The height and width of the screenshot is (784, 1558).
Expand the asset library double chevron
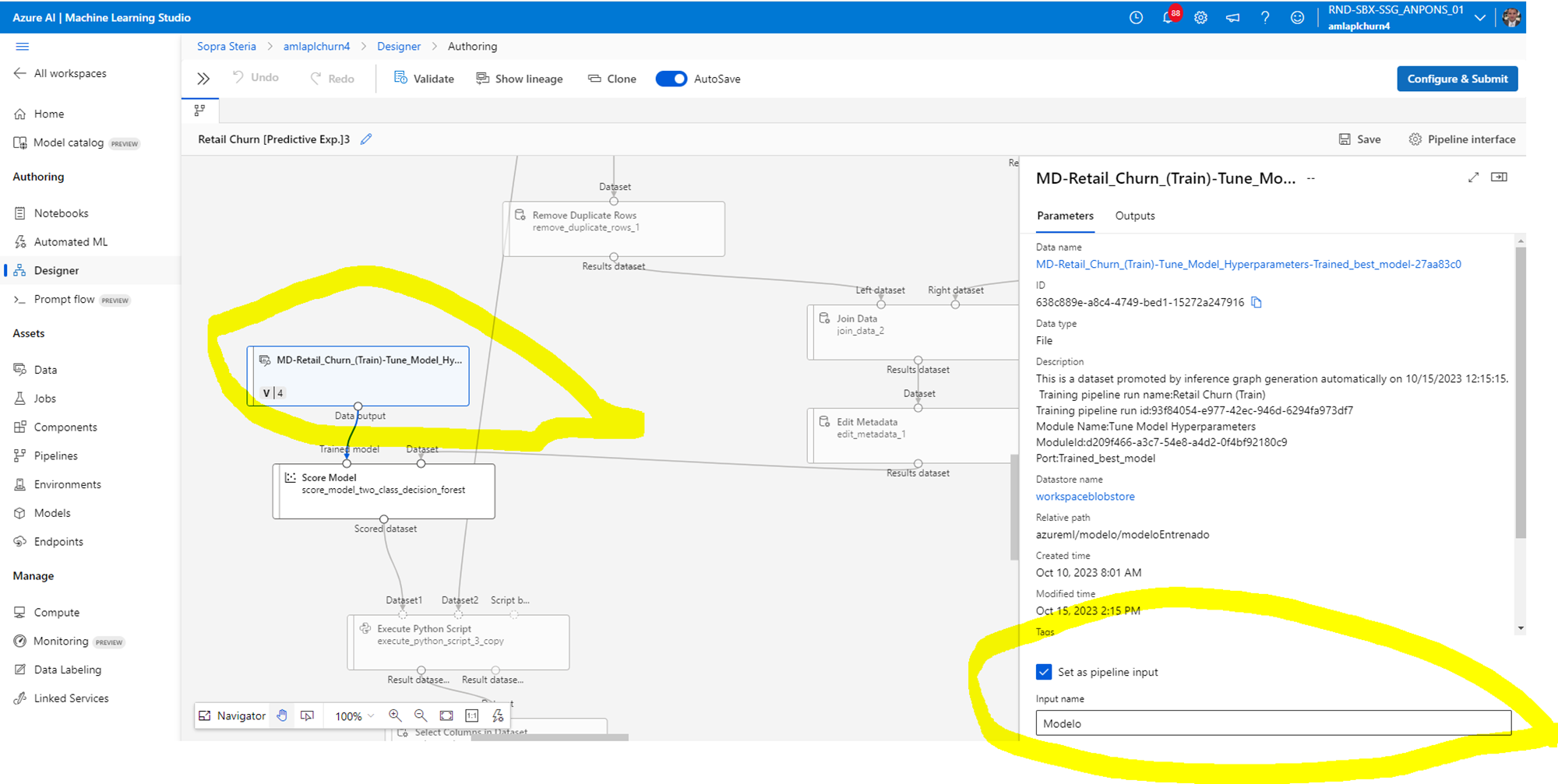203,79
